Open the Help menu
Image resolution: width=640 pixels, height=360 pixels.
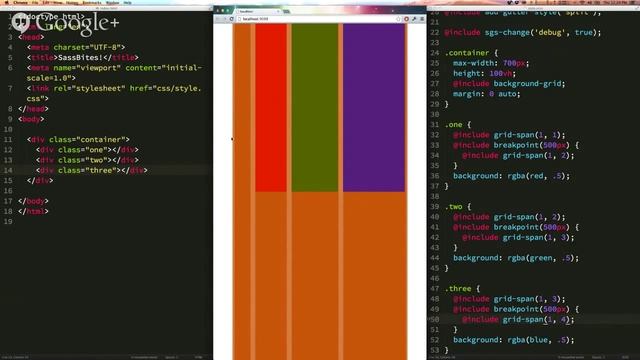(128, 2)
